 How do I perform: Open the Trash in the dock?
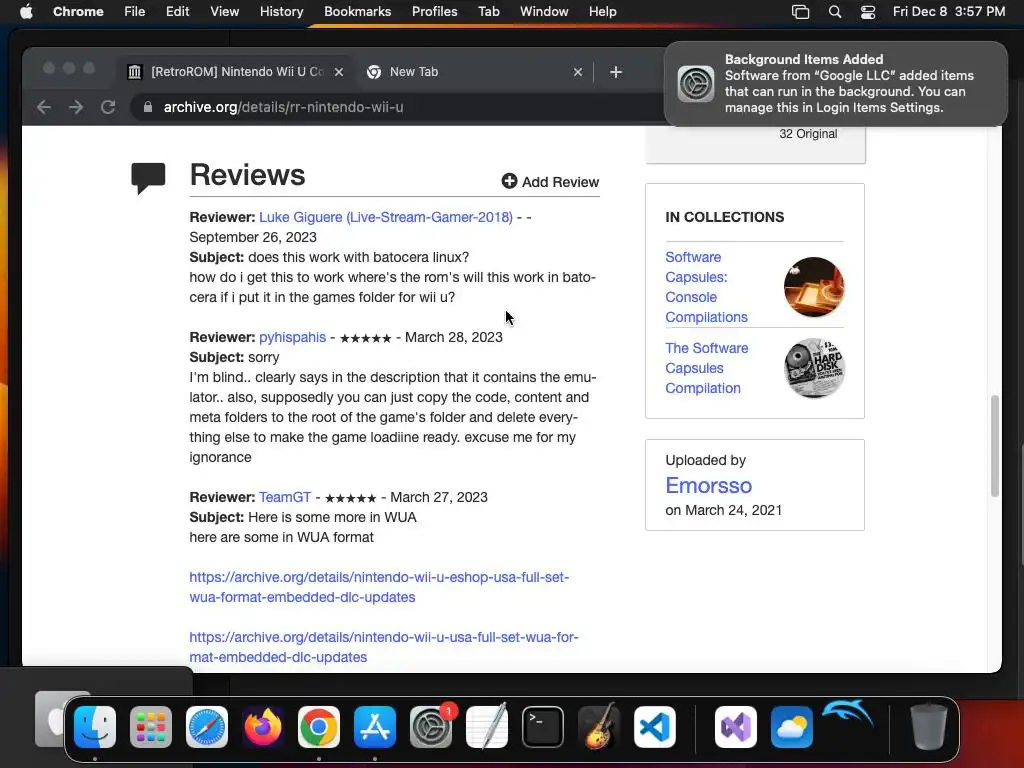(928, 726)
